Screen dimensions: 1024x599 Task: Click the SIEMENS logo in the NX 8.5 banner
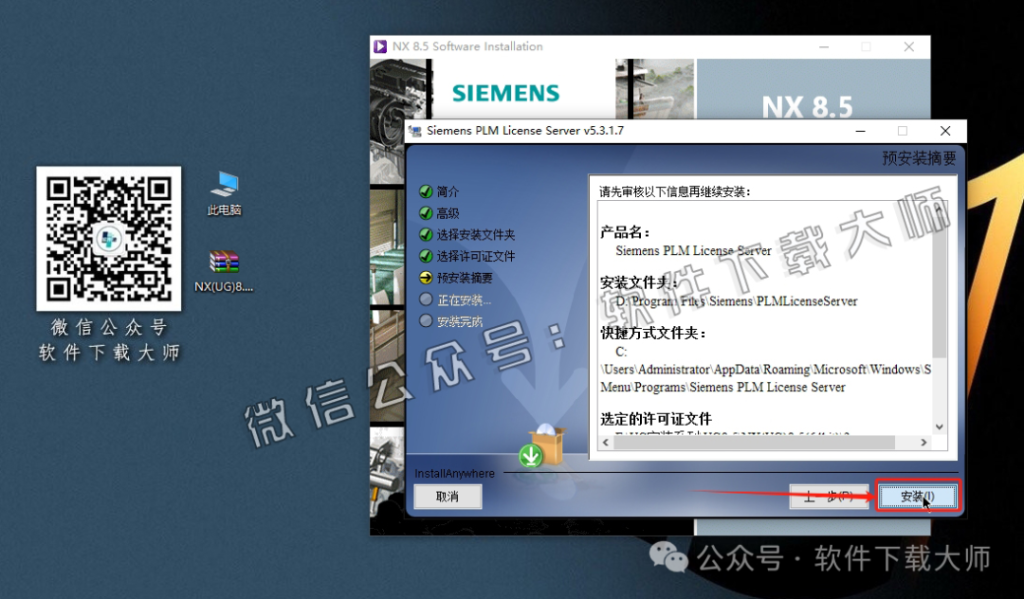point(505,92)
